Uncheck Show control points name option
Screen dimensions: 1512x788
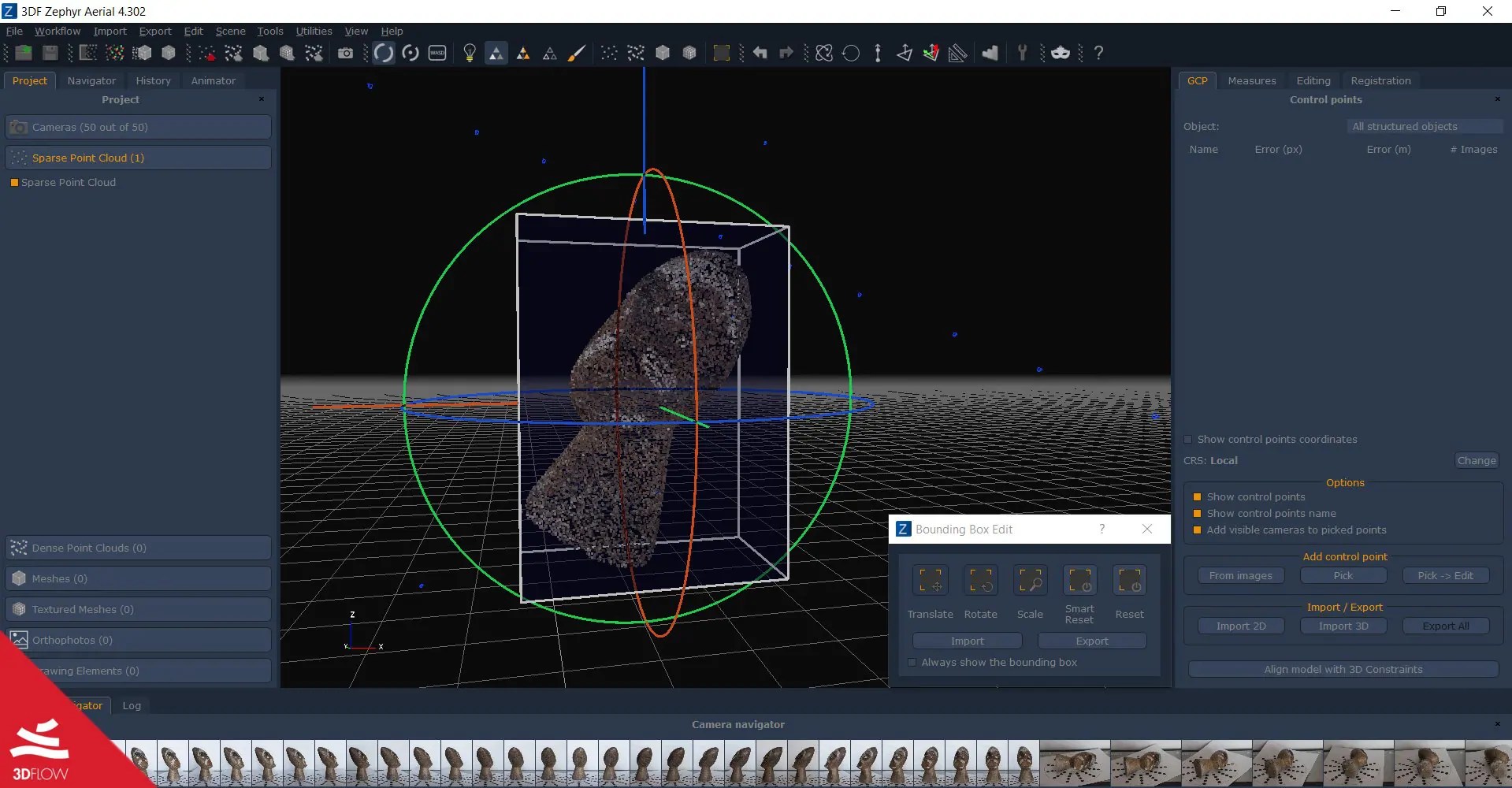(x=1198, y=513)
